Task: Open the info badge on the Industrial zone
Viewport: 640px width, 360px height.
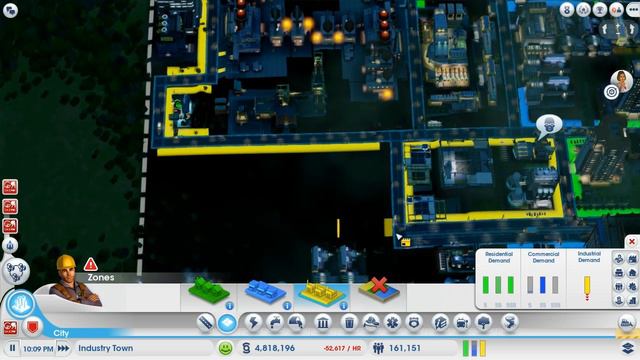Action: [x=343, y=305]
